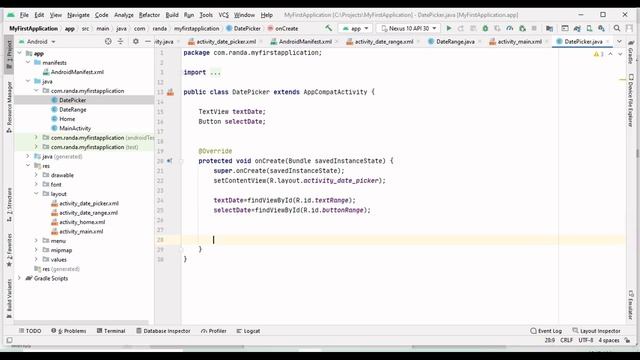Collapse the layout folder
The height and width of the screenshot is (360, 640).
pos(36,193)
